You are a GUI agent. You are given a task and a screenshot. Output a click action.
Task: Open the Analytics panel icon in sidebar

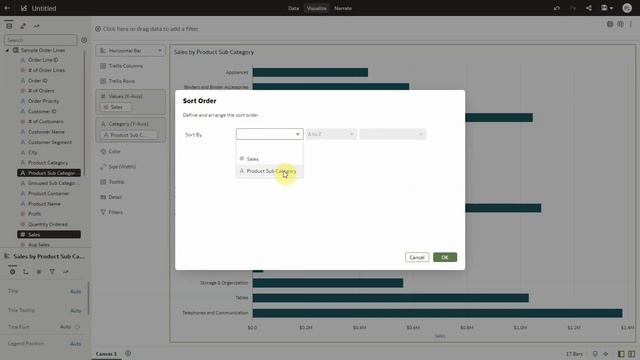37,26
